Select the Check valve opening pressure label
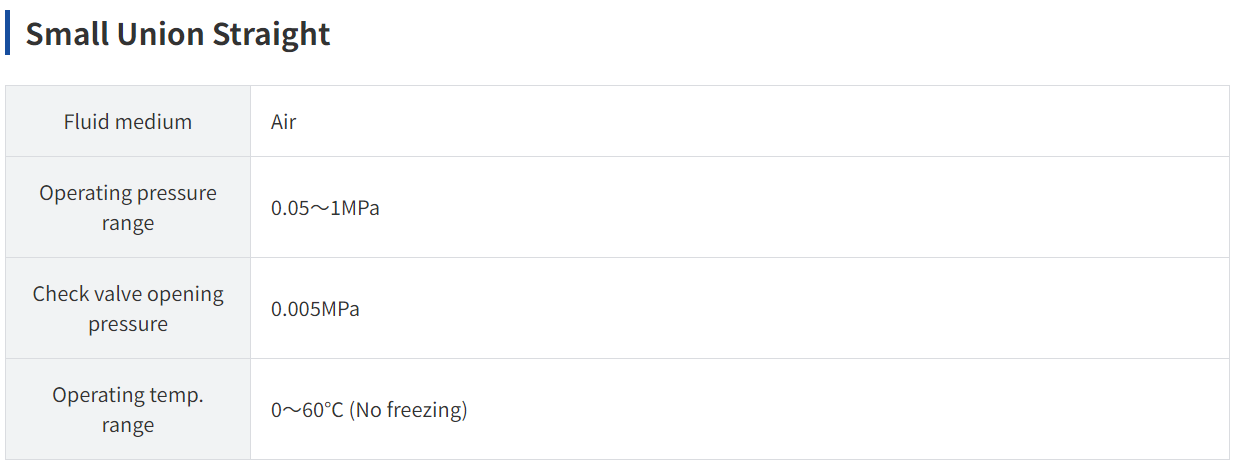This screenshot has height=465, width=1236. point(128,308)
